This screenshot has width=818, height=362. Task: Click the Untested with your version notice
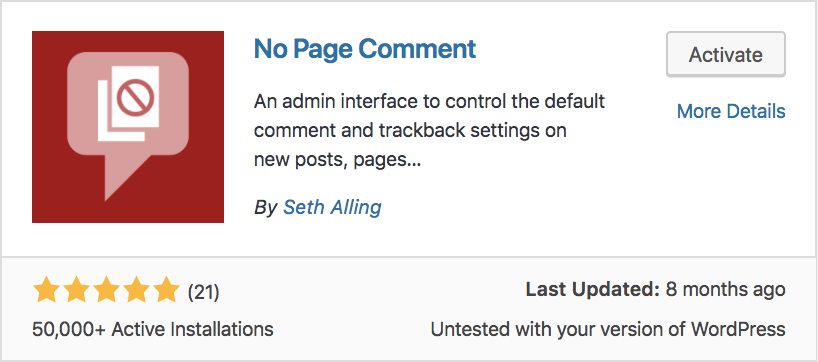coord(608,329)
